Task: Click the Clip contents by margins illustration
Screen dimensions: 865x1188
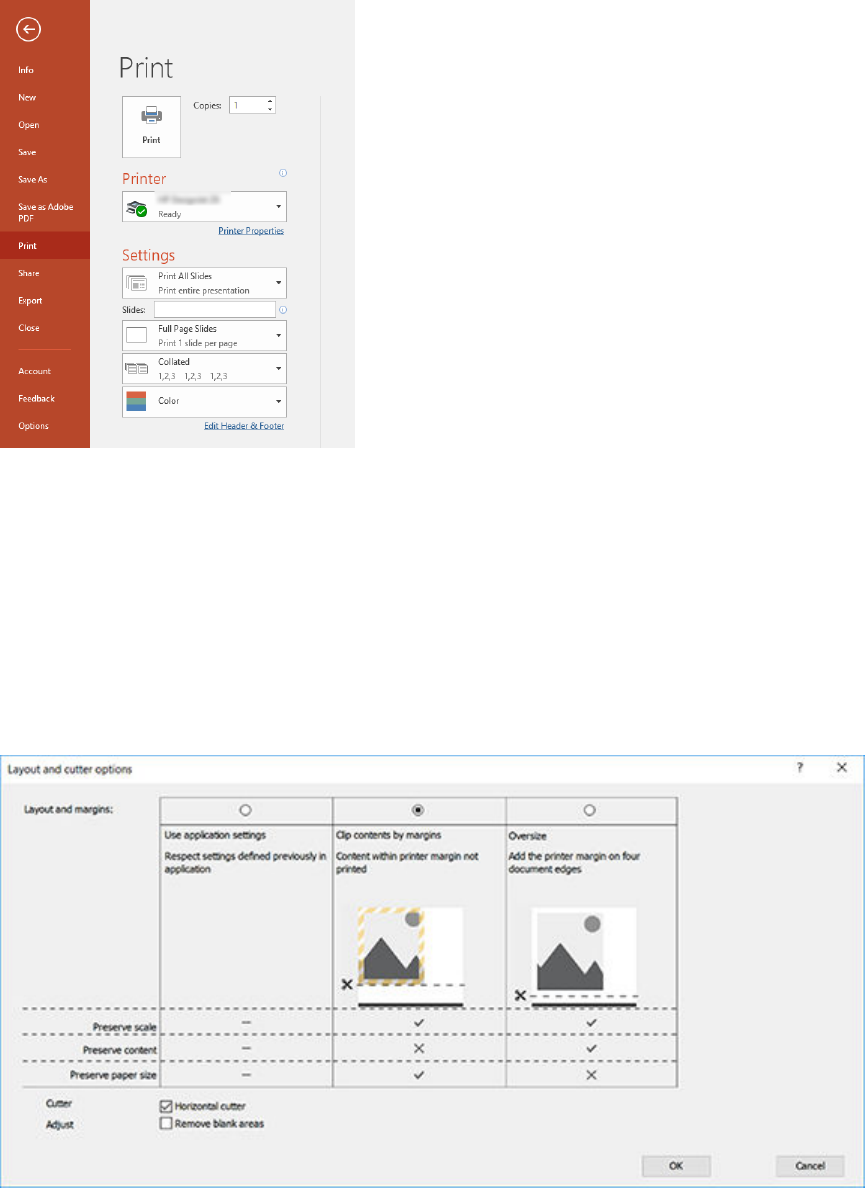Action: pyautogui.click(x=401, y=957)
